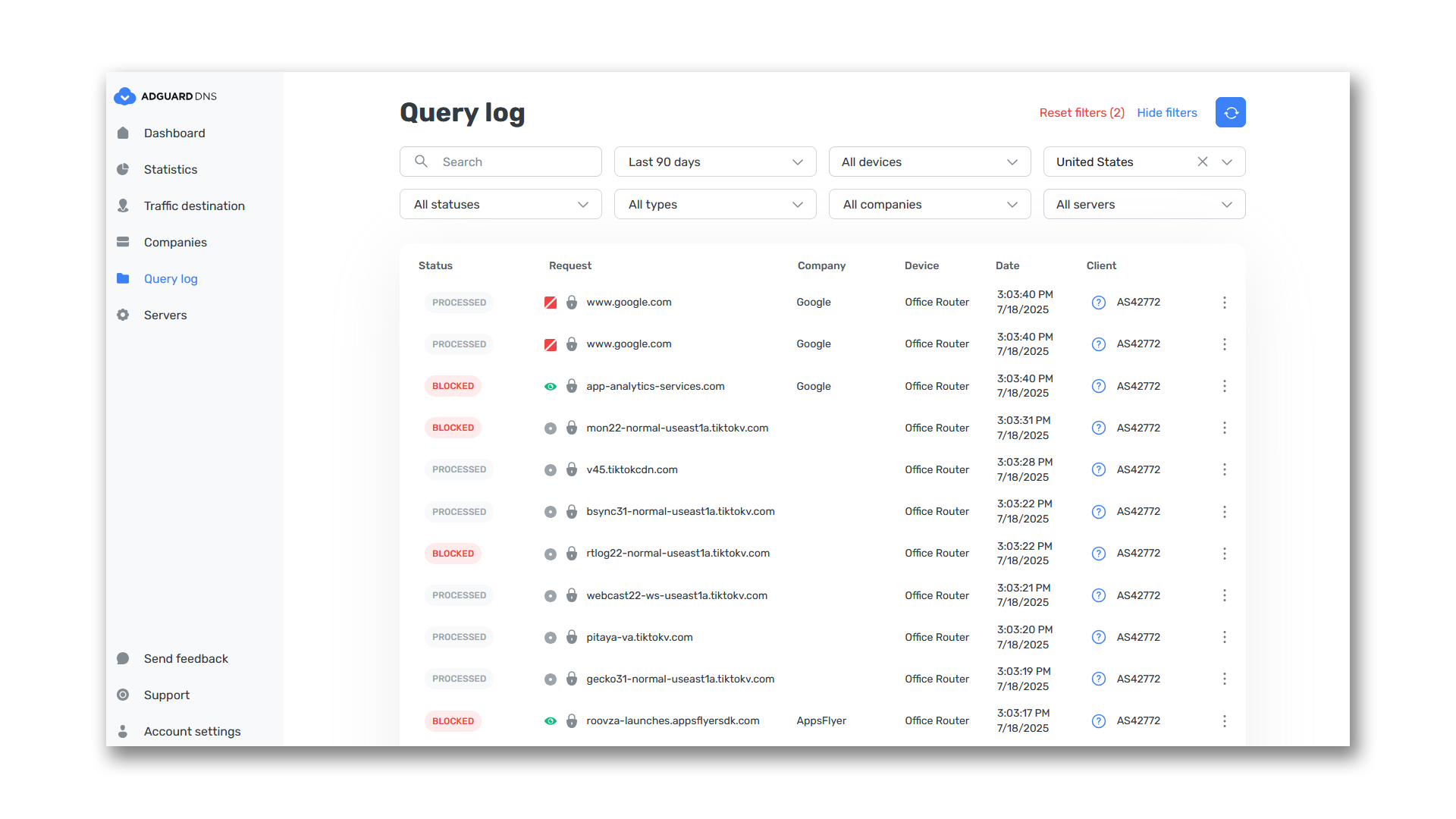Click the question-mark icon beside the first AS42772 client
The image size is (1456, 819).
[1098, 302]
